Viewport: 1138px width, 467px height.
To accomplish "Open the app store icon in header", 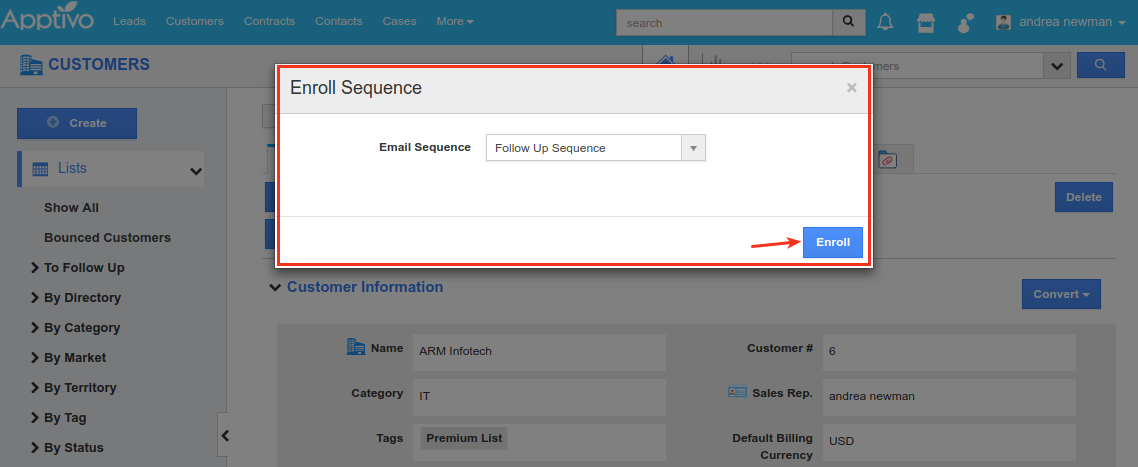I will [926, 22].
